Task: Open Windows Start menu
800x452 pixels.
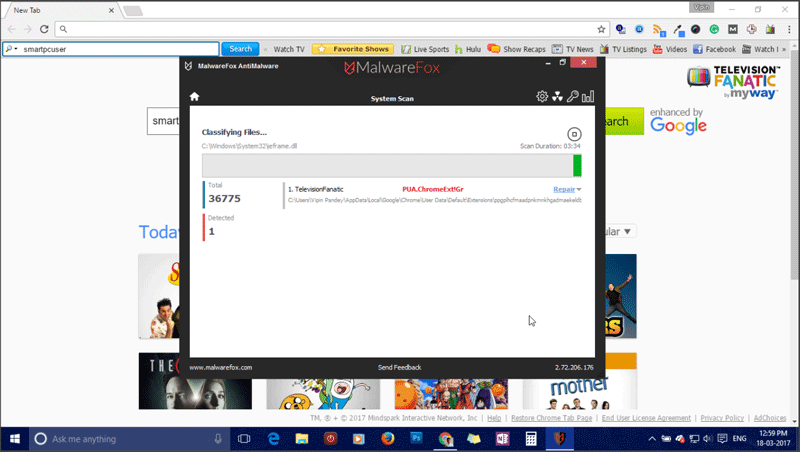Action: click(15, 439)
